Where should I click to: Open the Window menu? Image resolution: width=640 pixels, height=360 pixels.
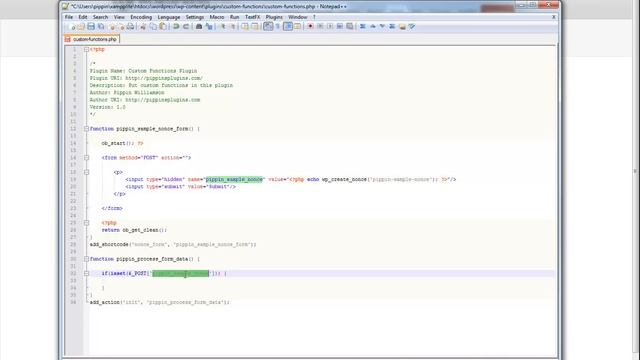[x=298, y=17]
